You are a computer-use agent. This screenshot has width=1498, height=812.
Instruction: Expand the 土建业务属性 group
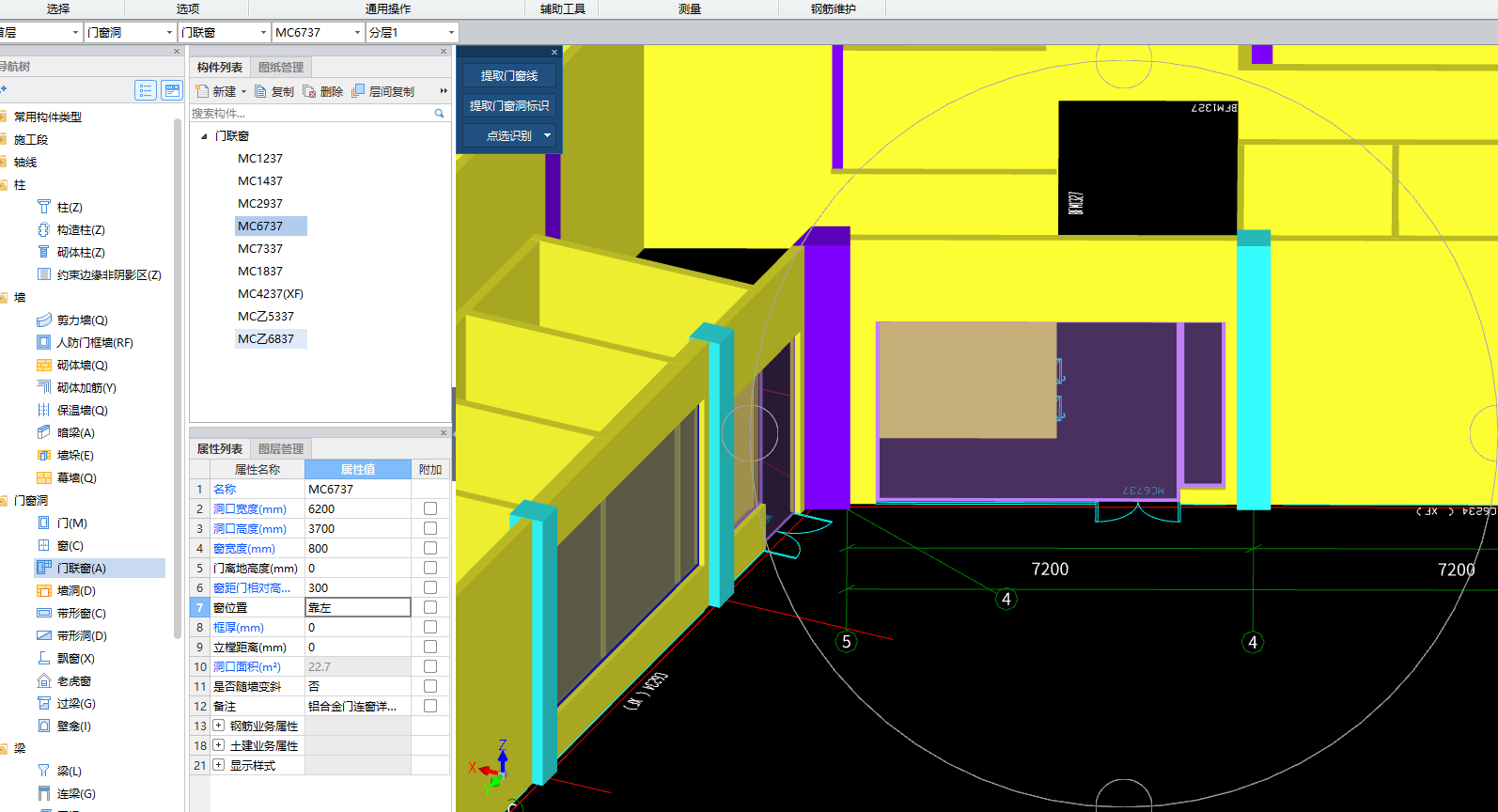click(219, 745)
